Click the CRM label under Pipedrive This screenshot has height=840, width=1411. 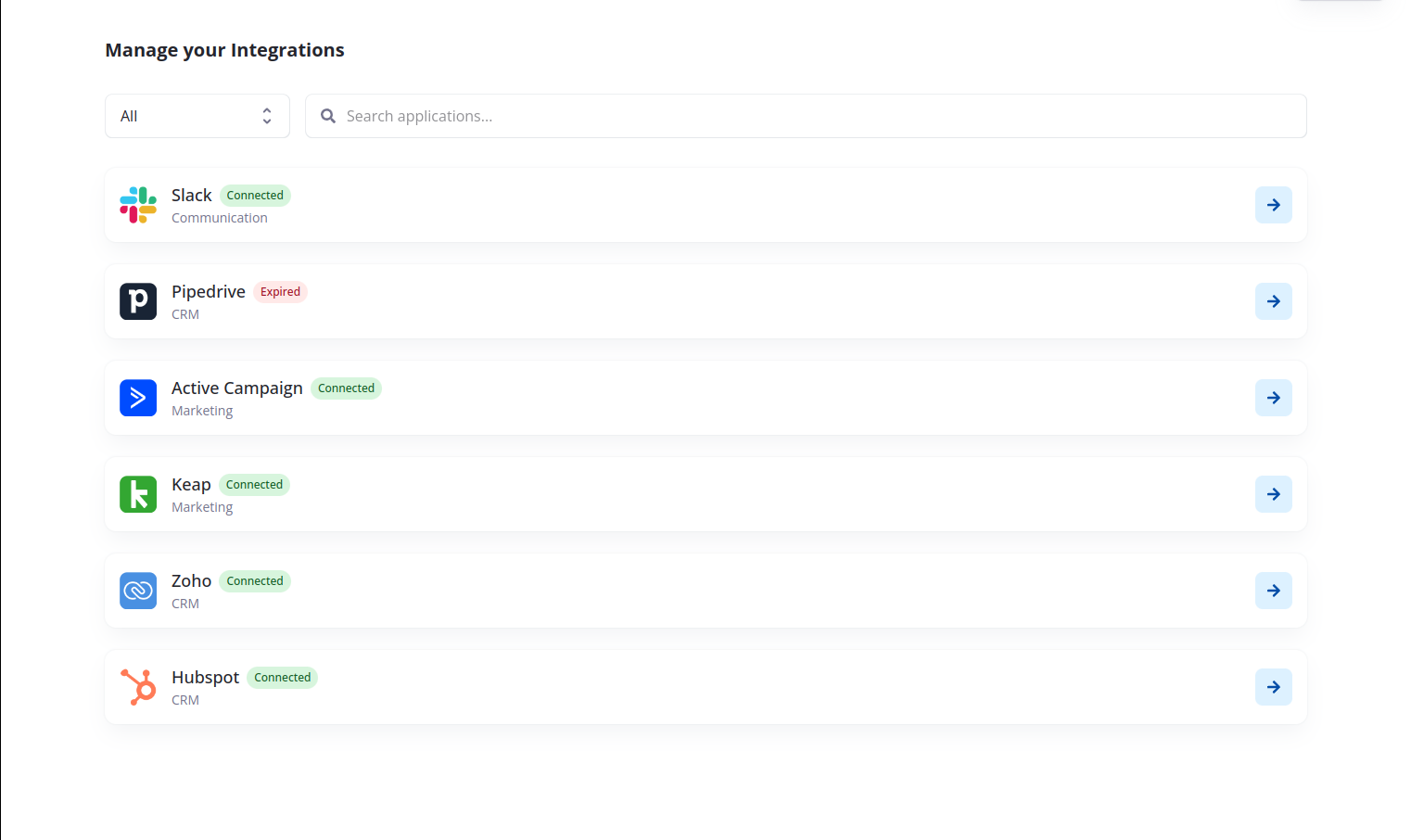185,314
